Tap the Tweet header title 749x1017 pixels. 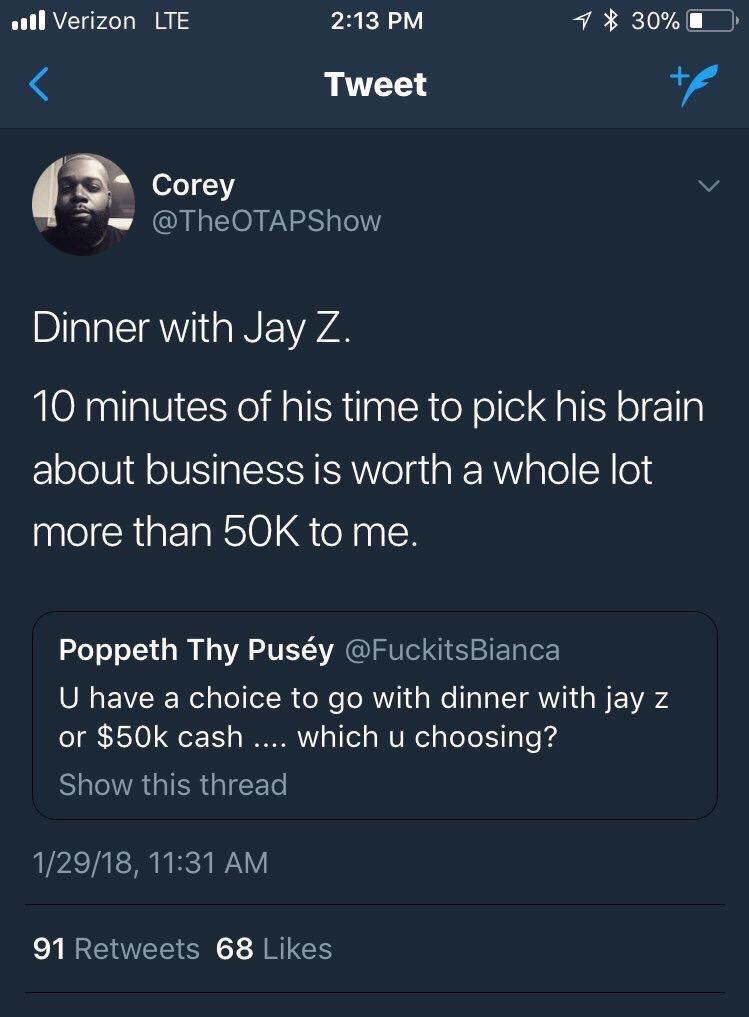point(376,85)
